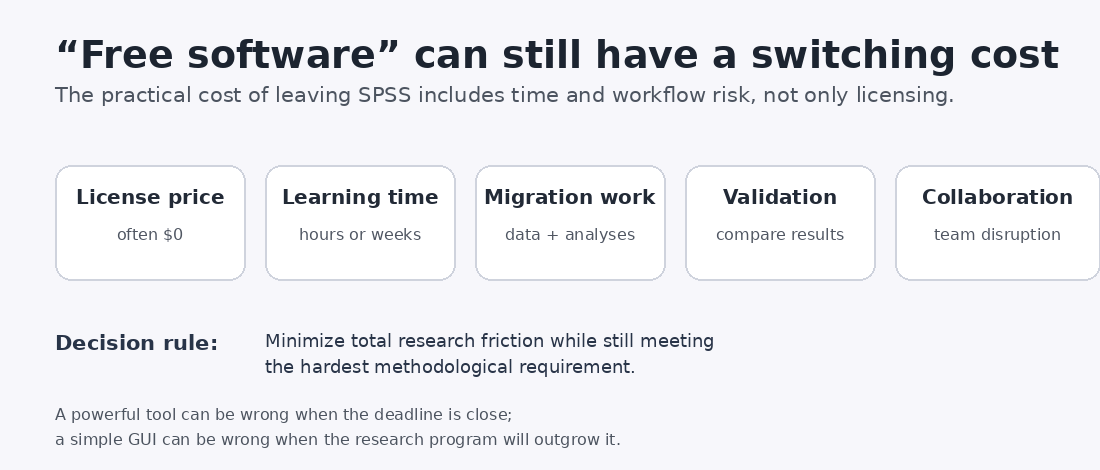Click the footnote about a simple GUI
This screenshot has height=470, width=1100.
pos(338,440)
